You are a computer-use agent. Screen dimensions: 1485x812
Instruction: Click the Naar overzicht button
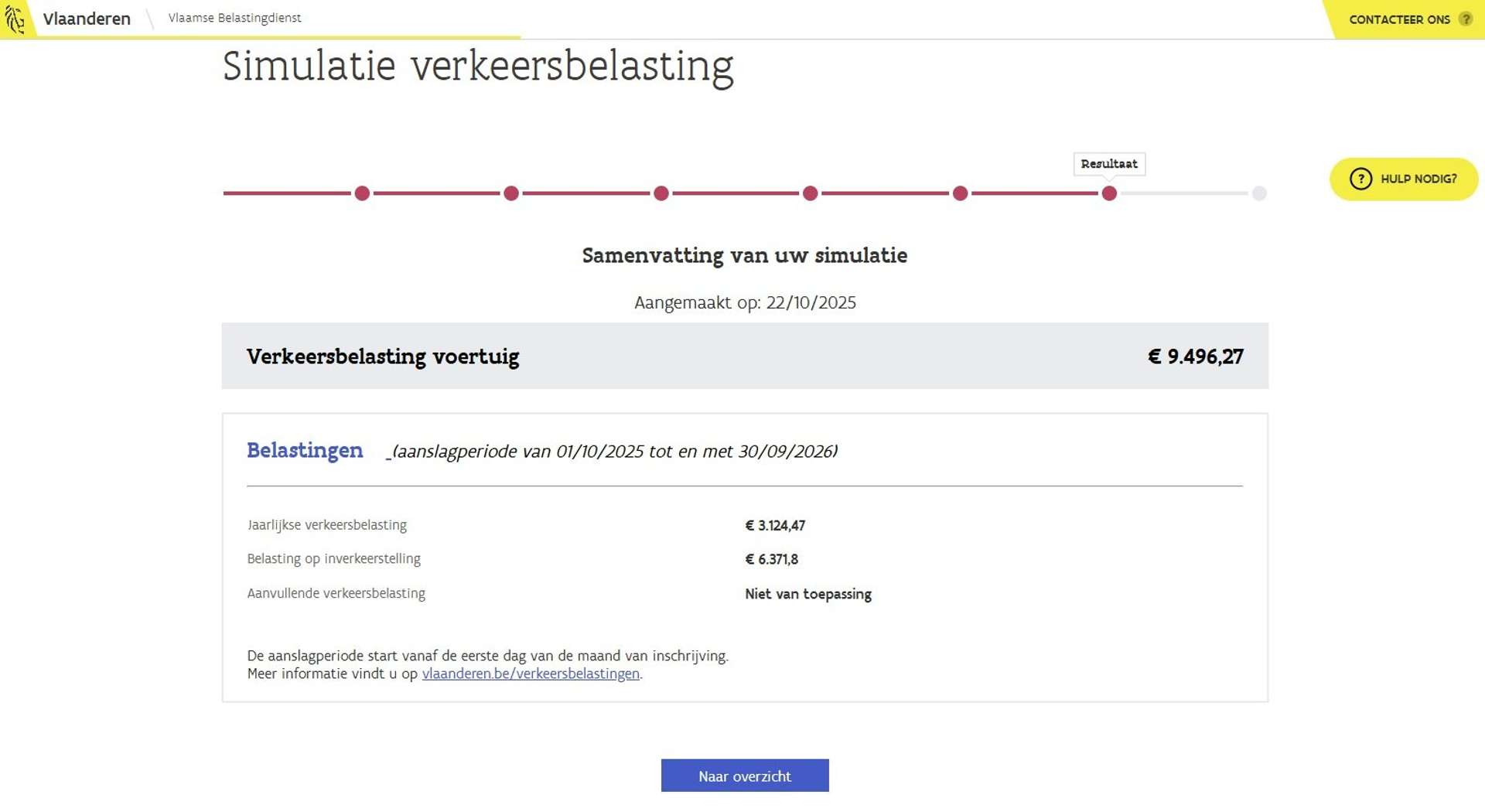[745, 776]
